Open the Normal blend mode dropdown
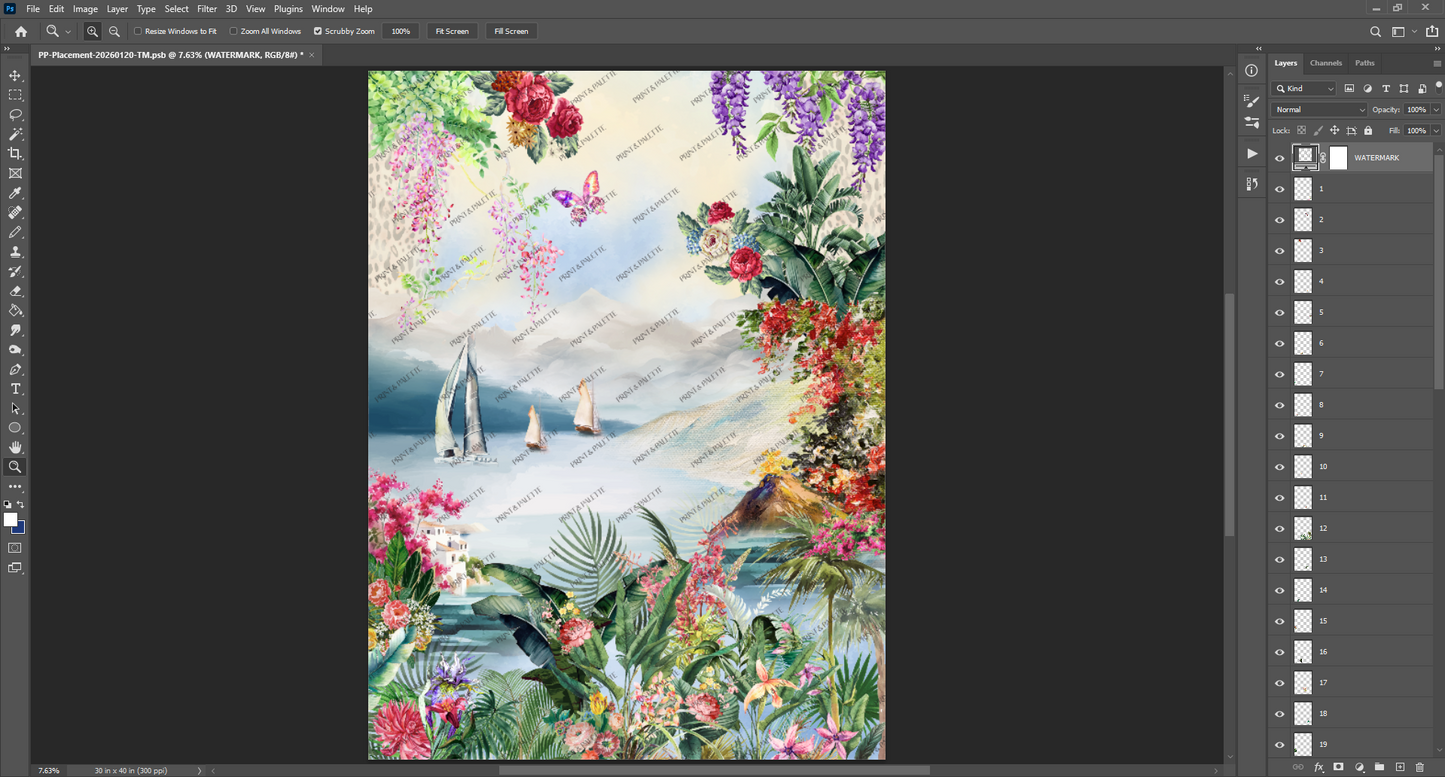Viewport: 1445px width, 777px height. [1319, 110]
